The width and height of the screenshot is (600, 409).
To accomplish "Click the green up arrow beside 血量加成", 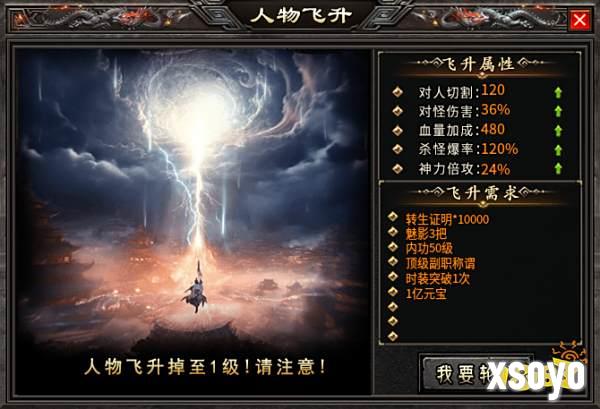I will point(558,130).
